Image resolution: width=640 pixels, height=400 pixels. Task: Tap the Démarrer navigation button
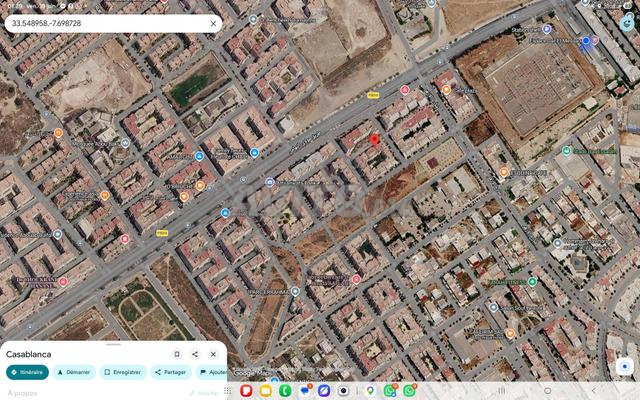coord(74,372)
